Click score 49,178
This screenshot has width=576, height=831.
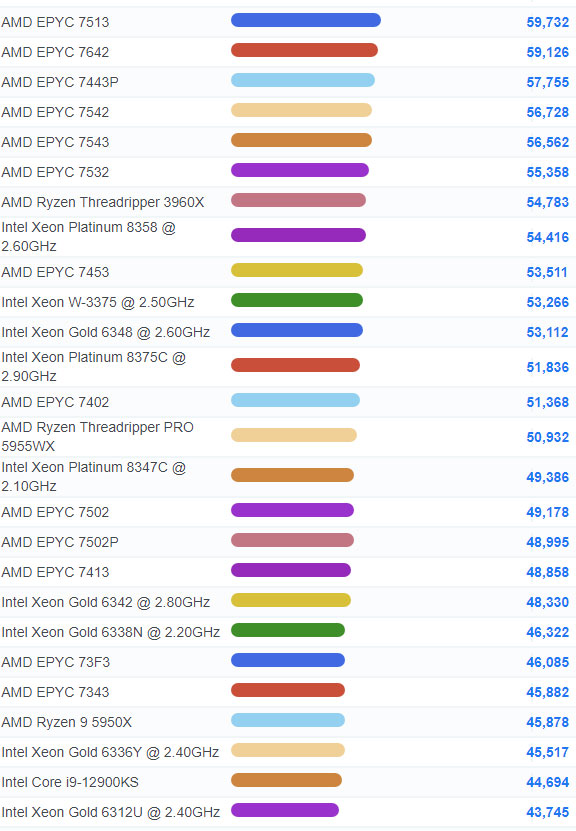pos(547,512)
